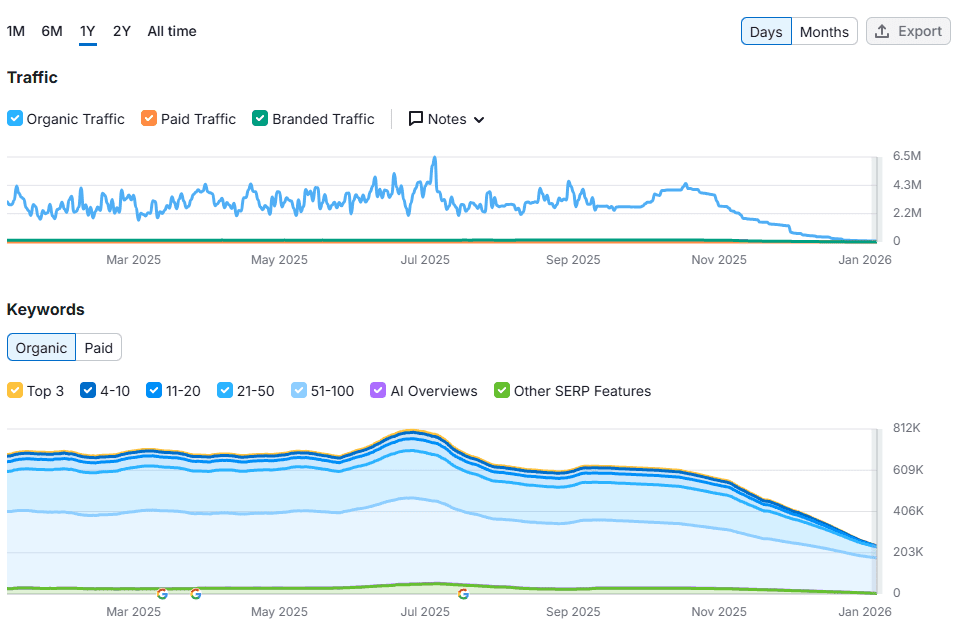Show the All time range
This screenshot has height=638, width=962.
point(172,31)
